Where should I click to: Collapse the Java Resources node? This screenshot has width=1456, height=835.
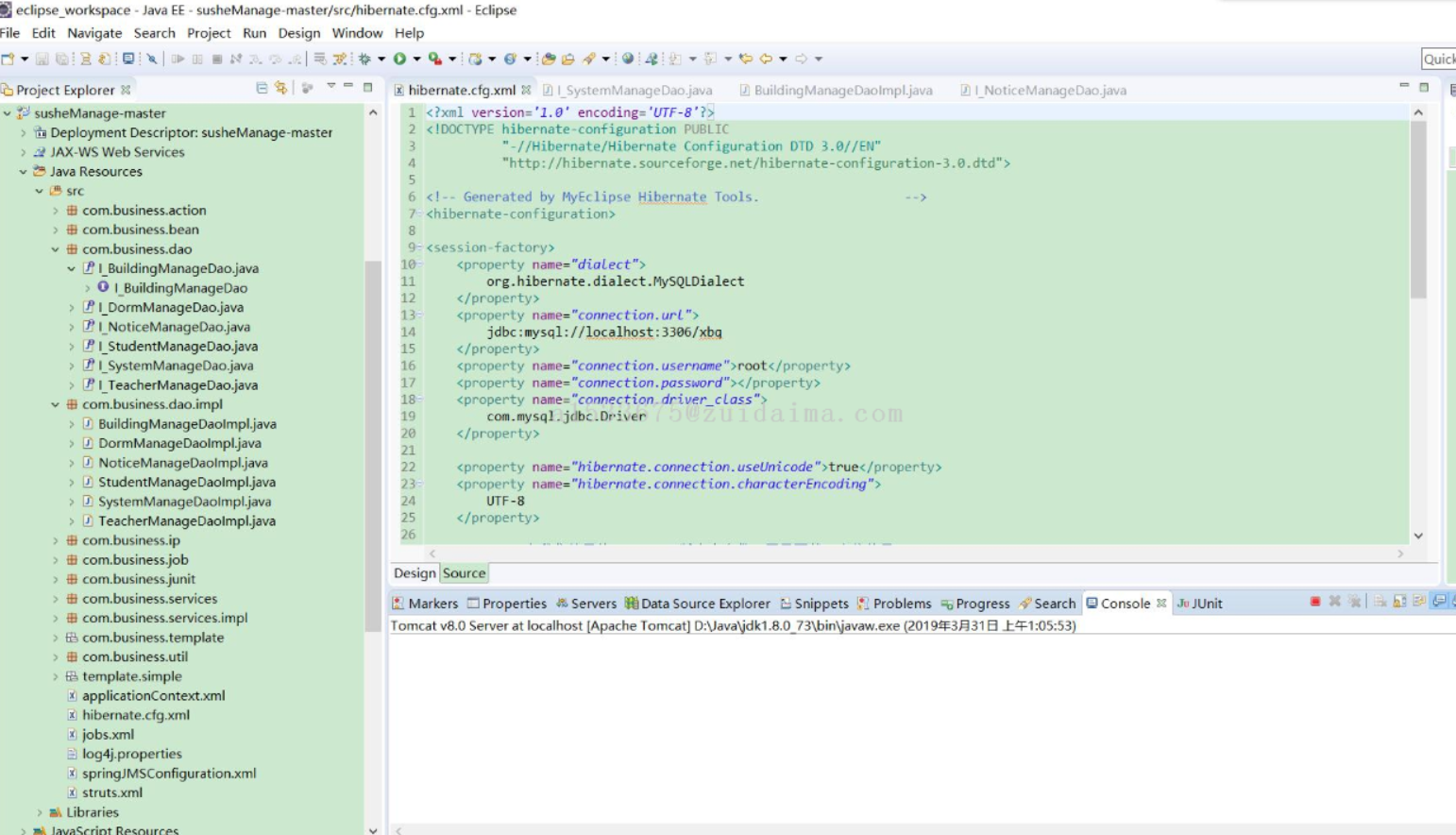point(24,171)
